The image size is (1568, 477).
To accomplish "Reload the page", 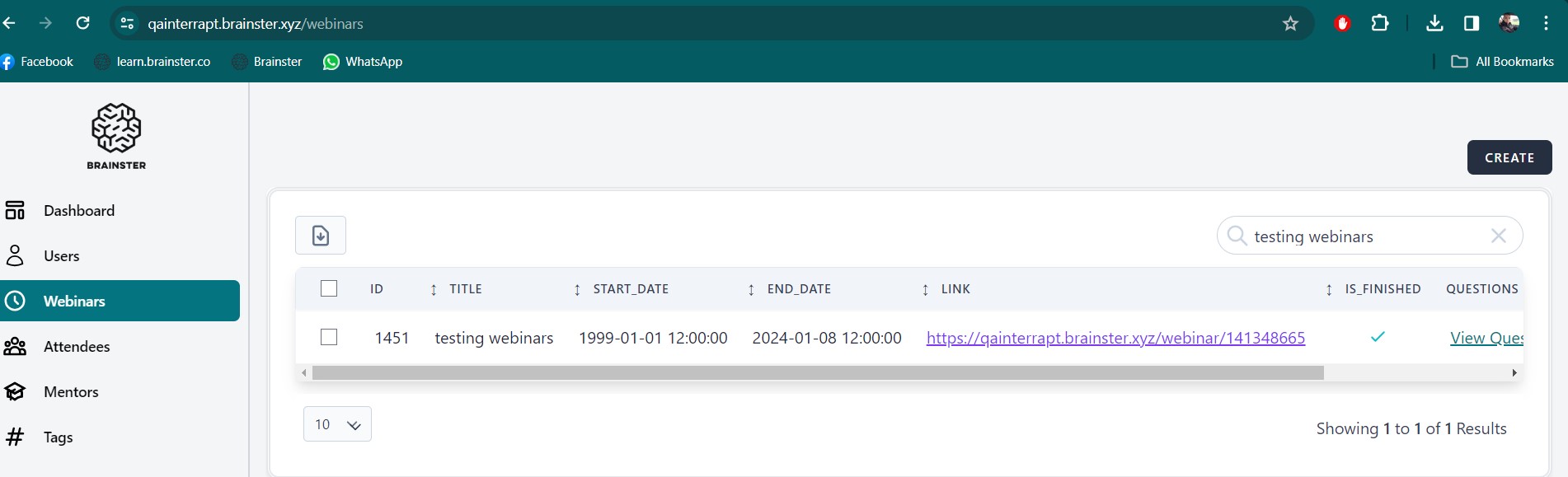I will pyautogui.click(x=83, y=24).
